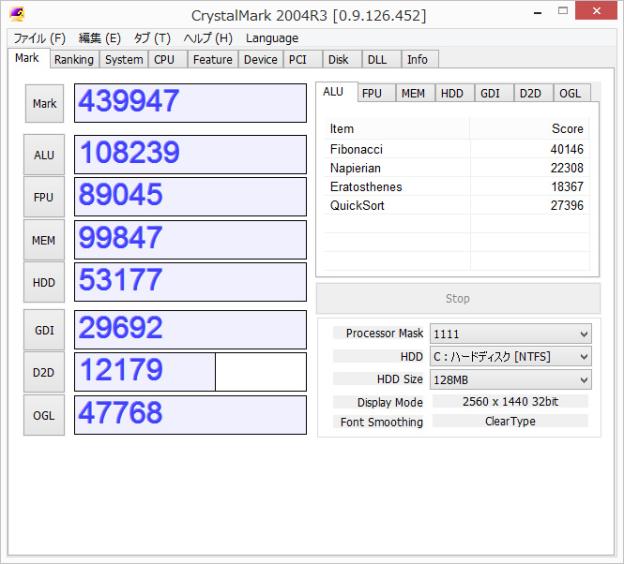Viewport: 624px width, 564px height.
Task: Expand the Processor Mask dropdown
Action: coord(511,334)
